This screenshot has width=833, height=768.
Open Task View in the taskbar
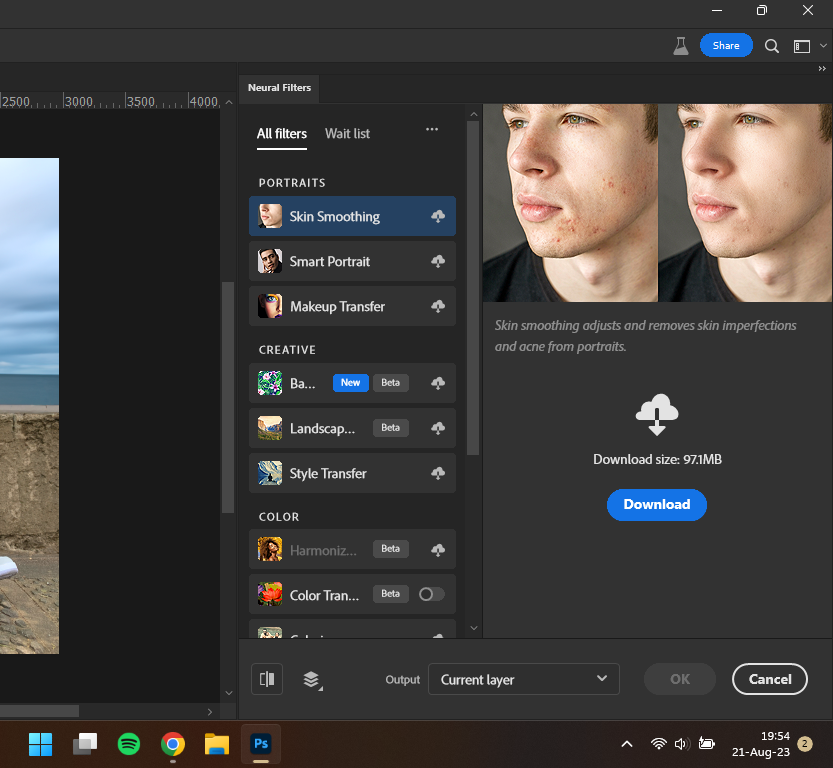coord(84,744)
